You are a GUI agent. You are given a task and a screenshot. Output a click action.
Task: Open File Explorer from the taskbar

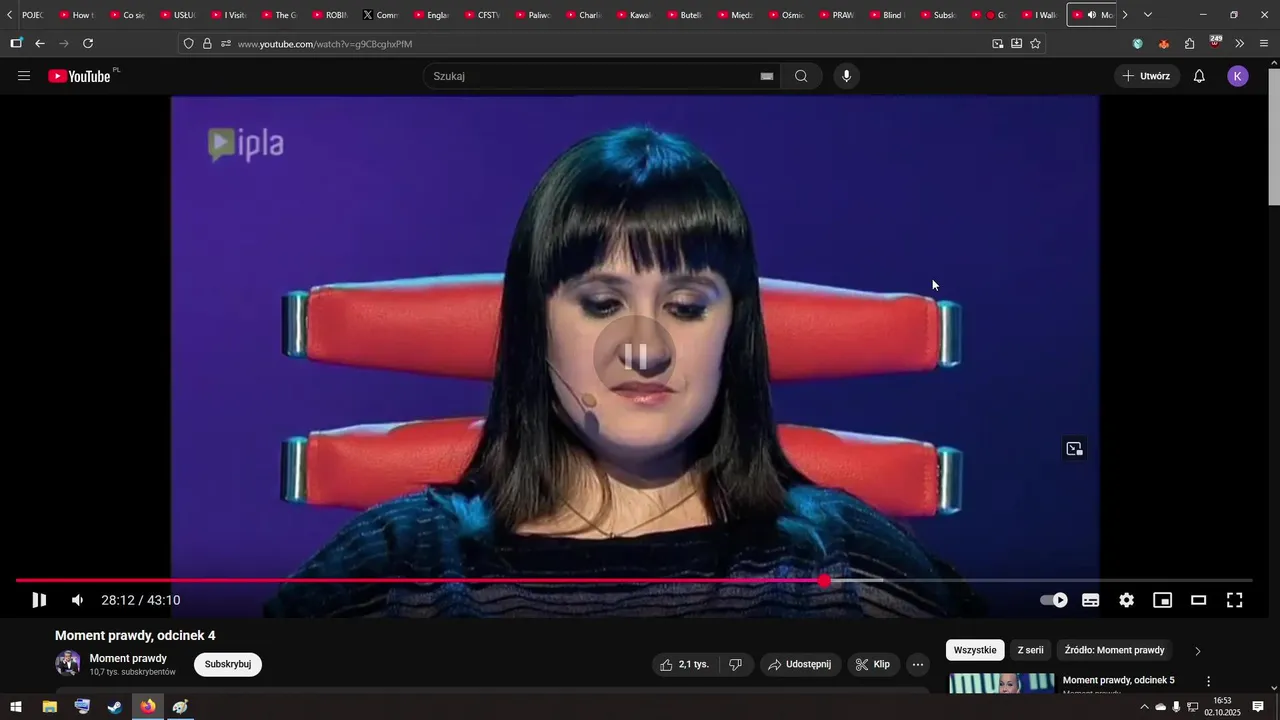coord(49,706)
